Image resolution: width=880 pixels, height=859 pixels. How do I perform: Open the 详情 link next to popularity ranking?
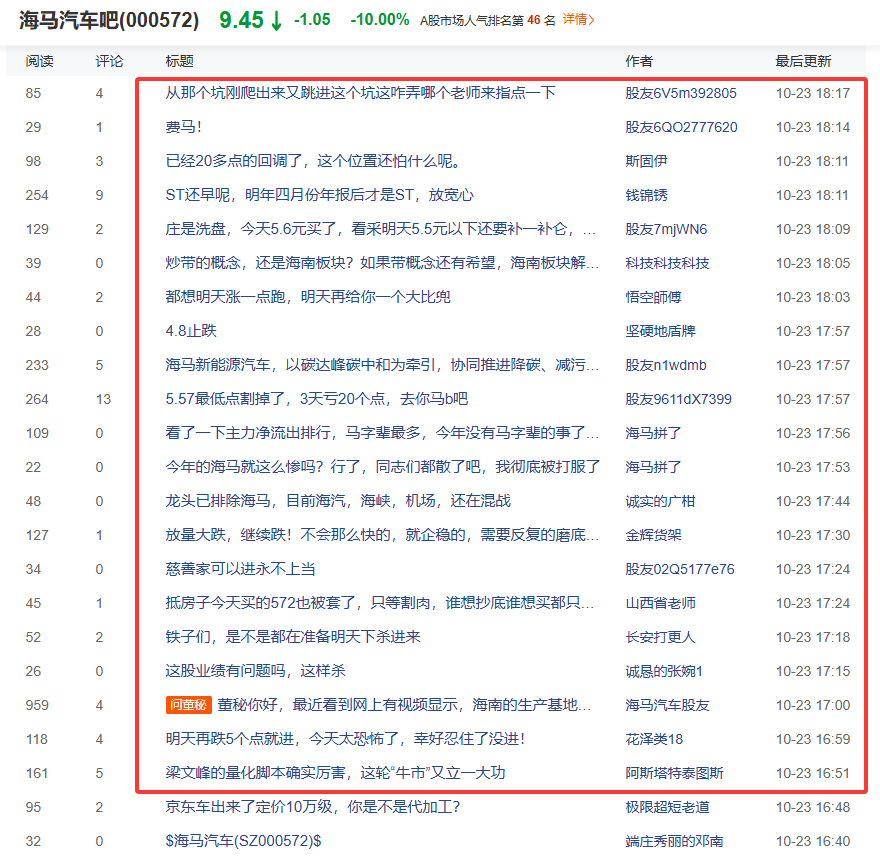point(578,20)
